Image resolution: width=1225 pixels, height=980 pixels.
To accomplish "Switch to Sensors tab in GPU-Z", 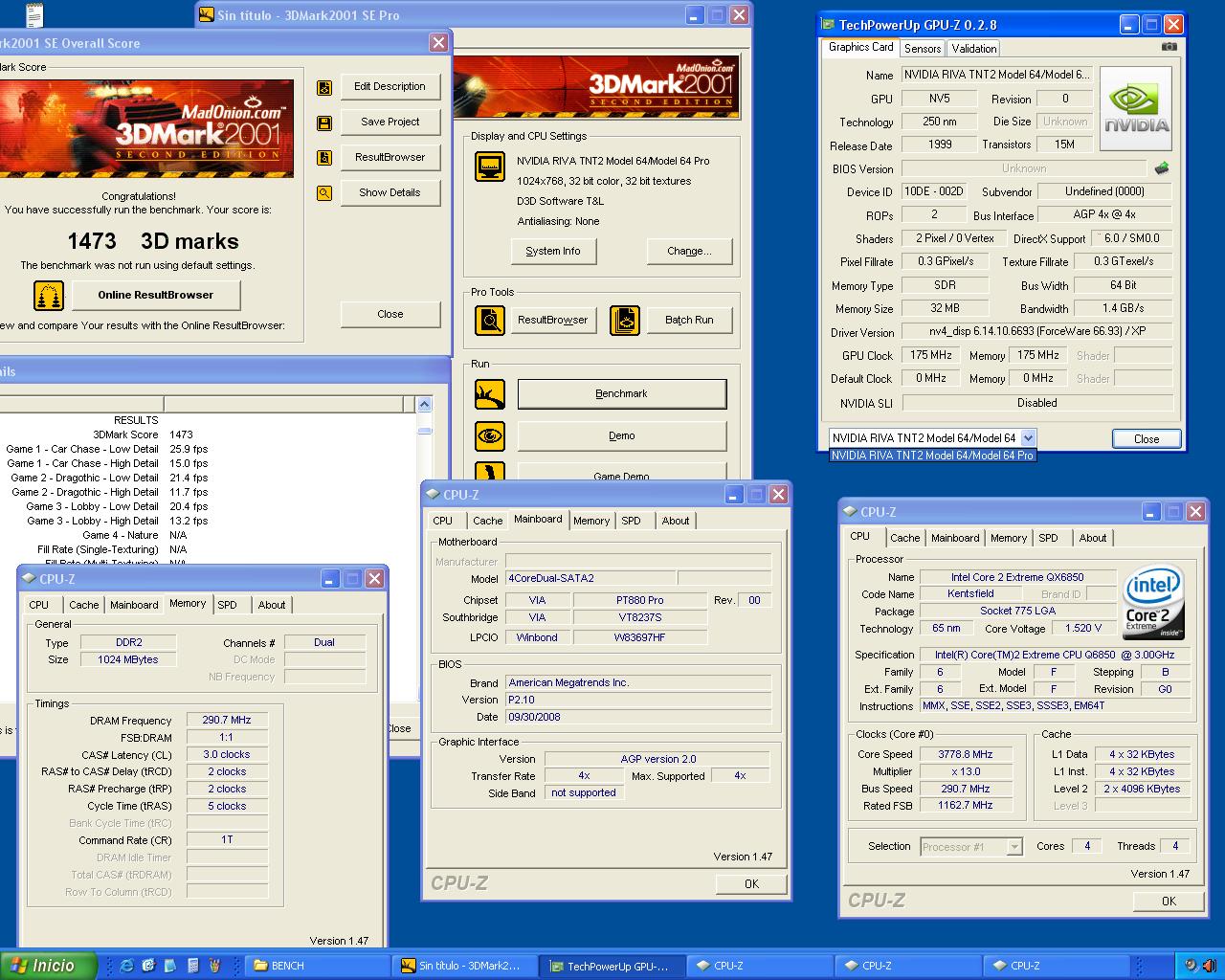I will tap(923, 49).
